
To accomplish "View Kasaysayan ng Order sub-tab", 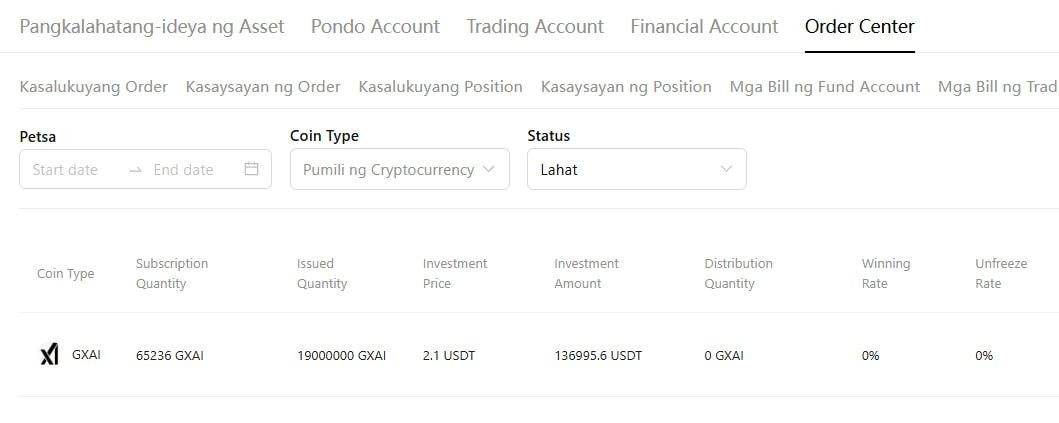I will click(x=263, y=87).
